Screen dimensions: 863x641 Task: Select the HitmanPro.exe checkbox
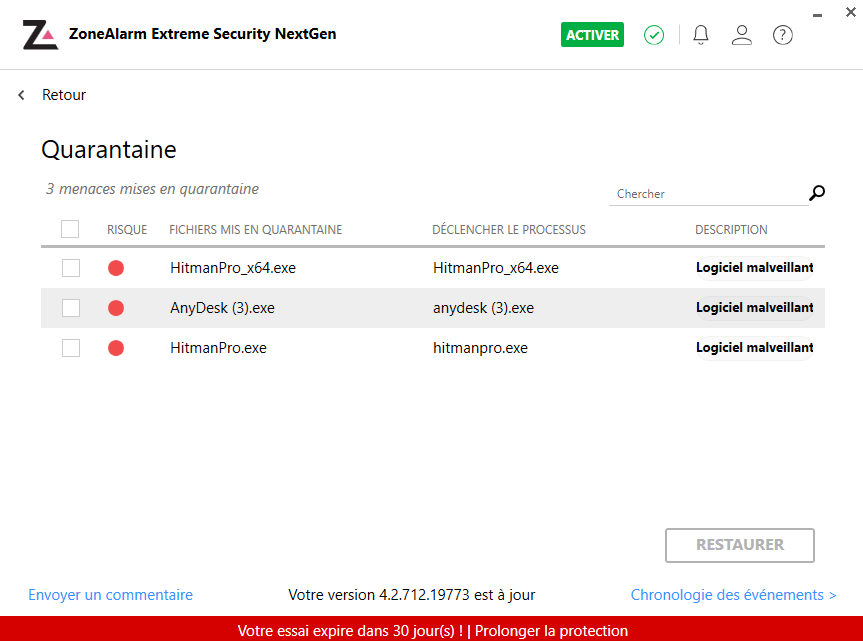pyautogui.click(x=71, y=348)
